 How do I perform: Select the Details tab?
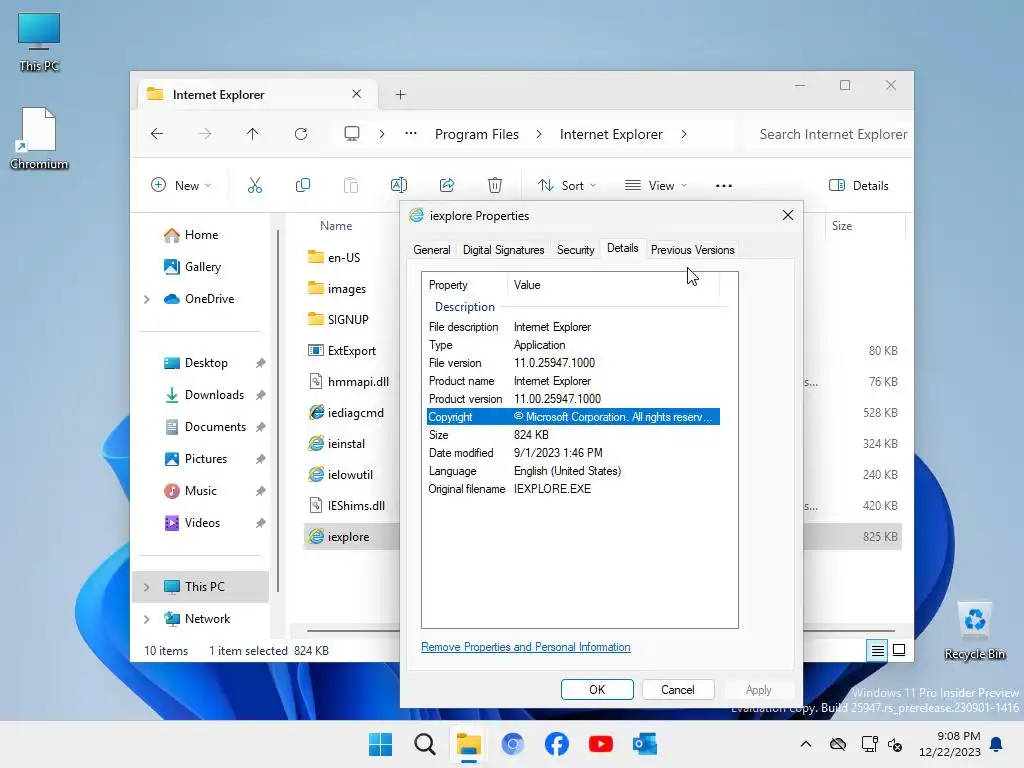pos(622,248)
